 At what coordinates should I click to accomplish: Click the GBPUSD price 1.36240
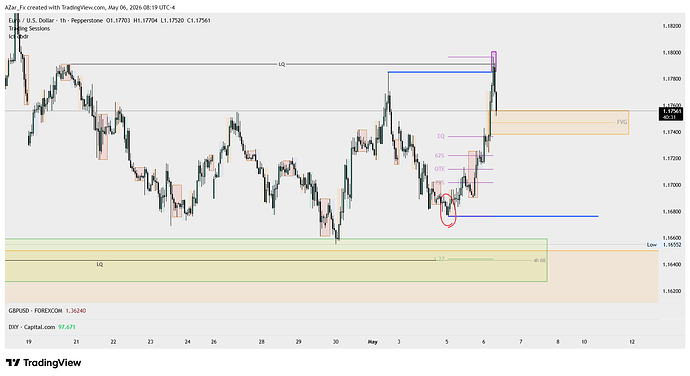click(x=76, y=311)
